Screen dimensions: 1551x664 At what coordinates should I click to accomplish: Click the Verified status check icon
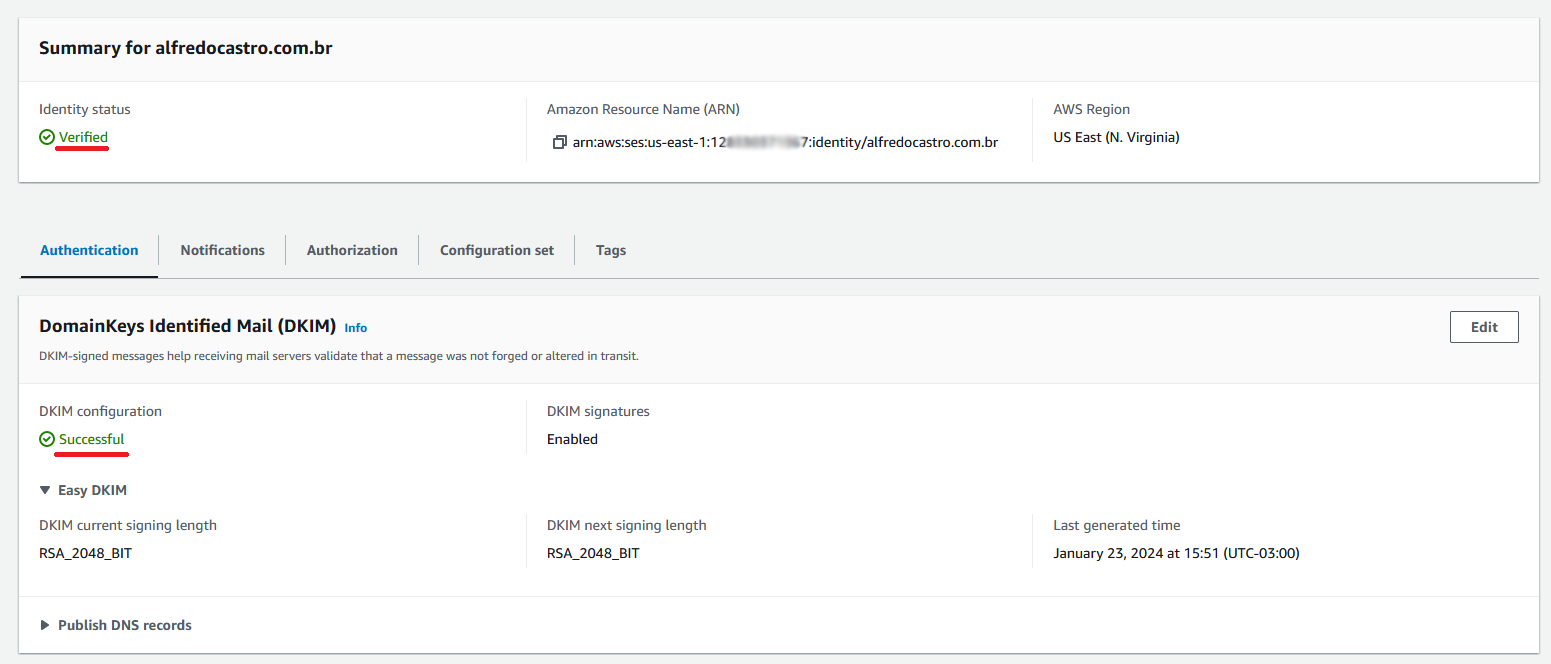(x=47, y=137)
